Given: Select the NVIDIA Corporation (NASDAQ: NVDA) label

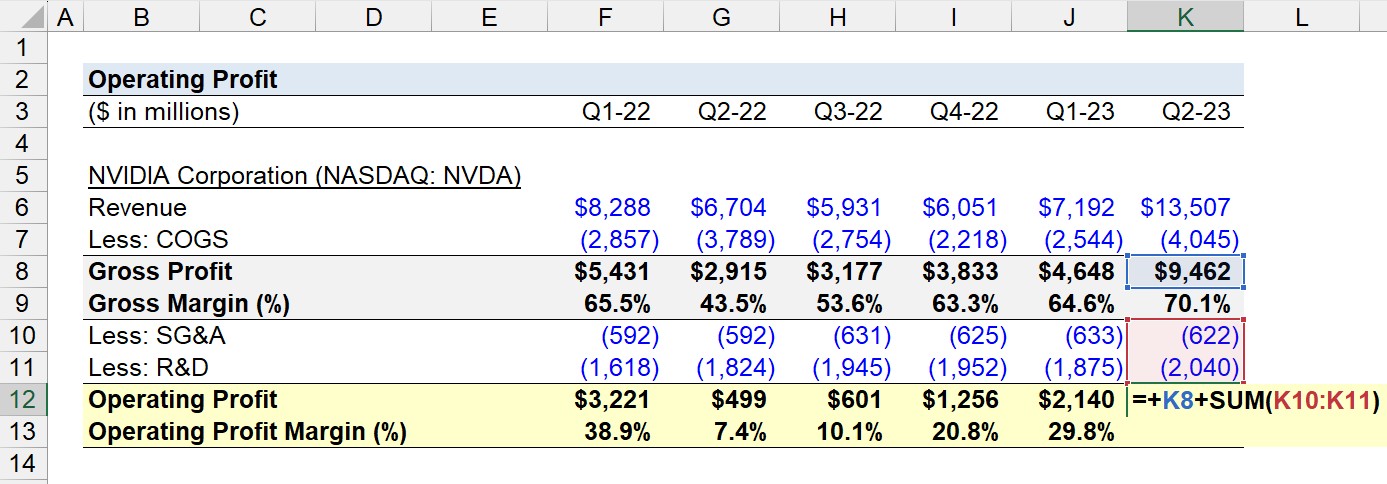Looking at the screenshot, I should [x=305, y=176].
